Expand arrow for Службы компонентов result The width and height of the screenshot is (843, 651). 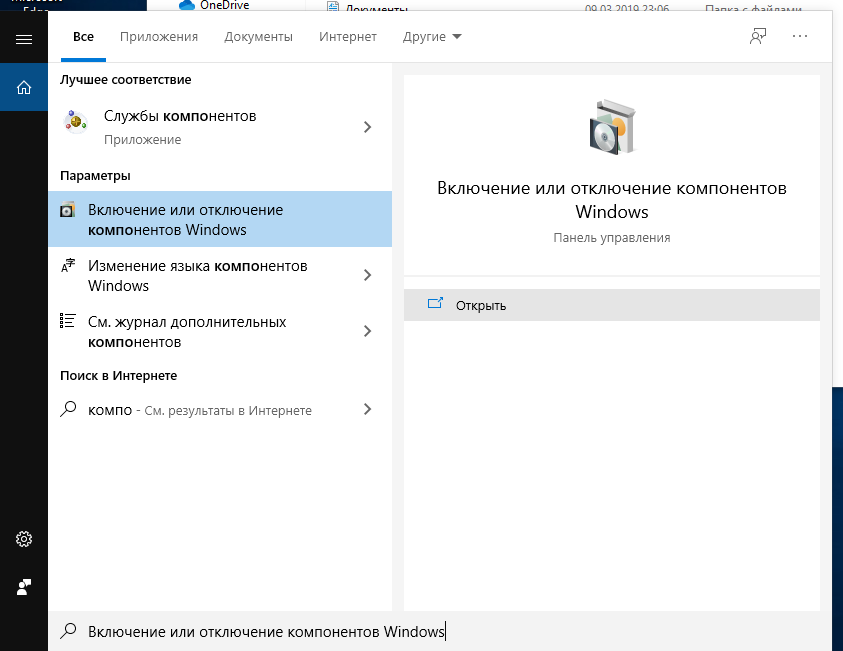[x=368, y=127]
